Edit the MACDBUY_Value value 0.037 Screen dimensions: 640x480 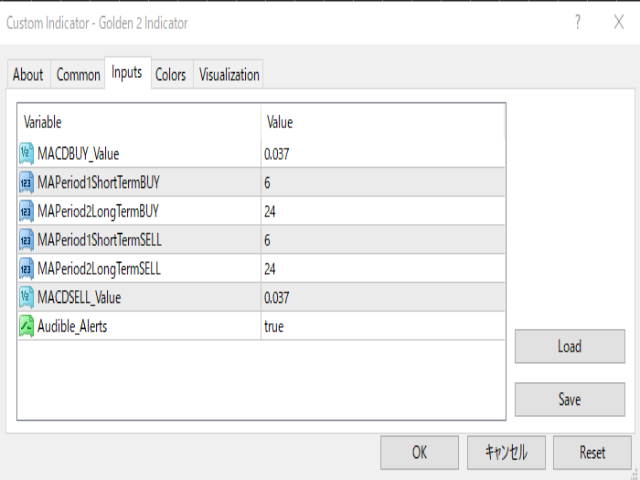click(x=383, y=154)
